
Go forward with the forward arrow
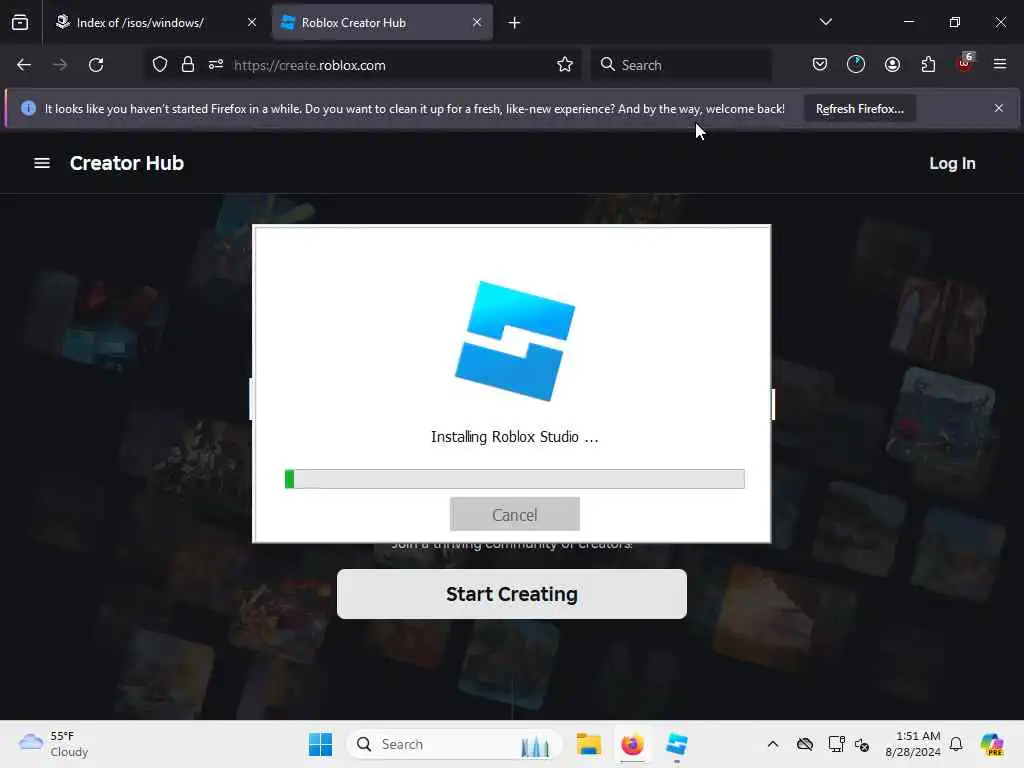pos(60,65)
